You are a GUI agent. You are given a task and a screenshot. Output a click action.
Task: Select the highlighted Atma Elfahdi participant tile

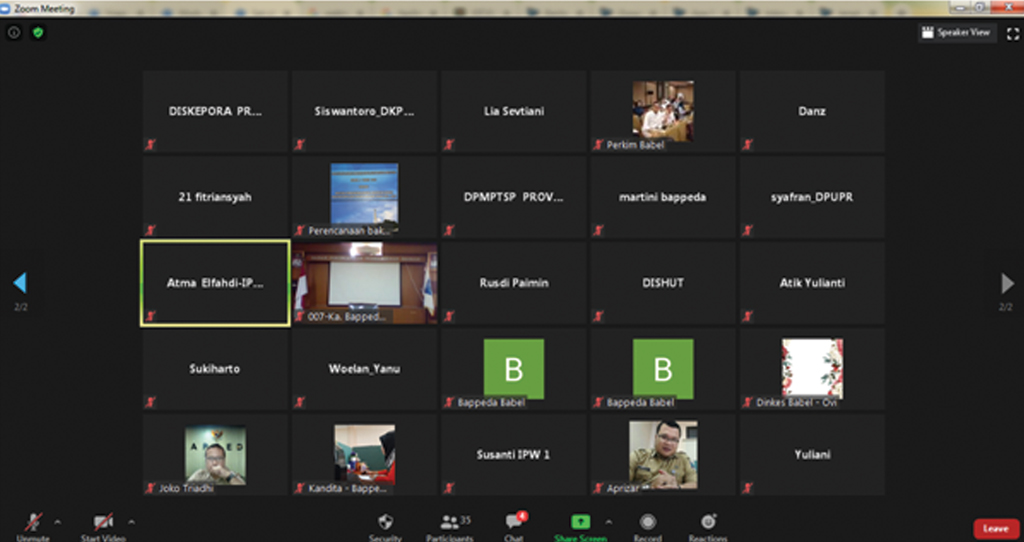pos(215,283)
